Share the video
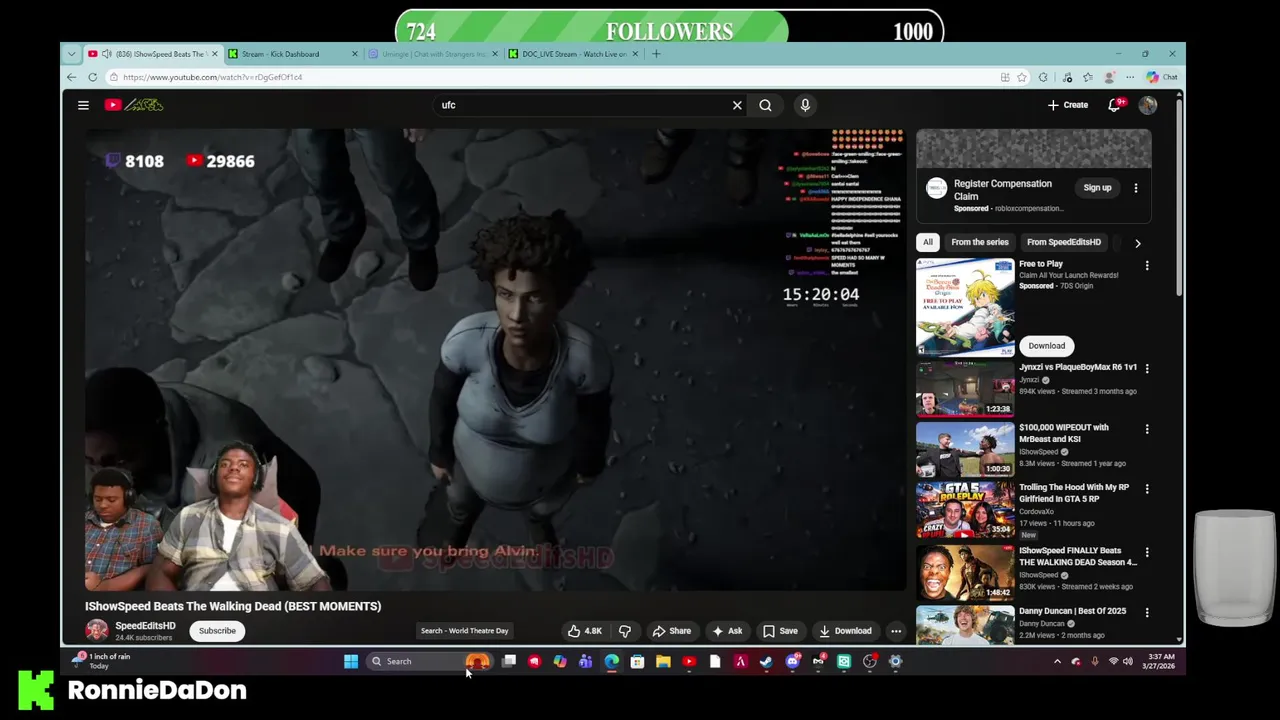The height and width of the screenshot is (720, 1280). tap(672, 631)
